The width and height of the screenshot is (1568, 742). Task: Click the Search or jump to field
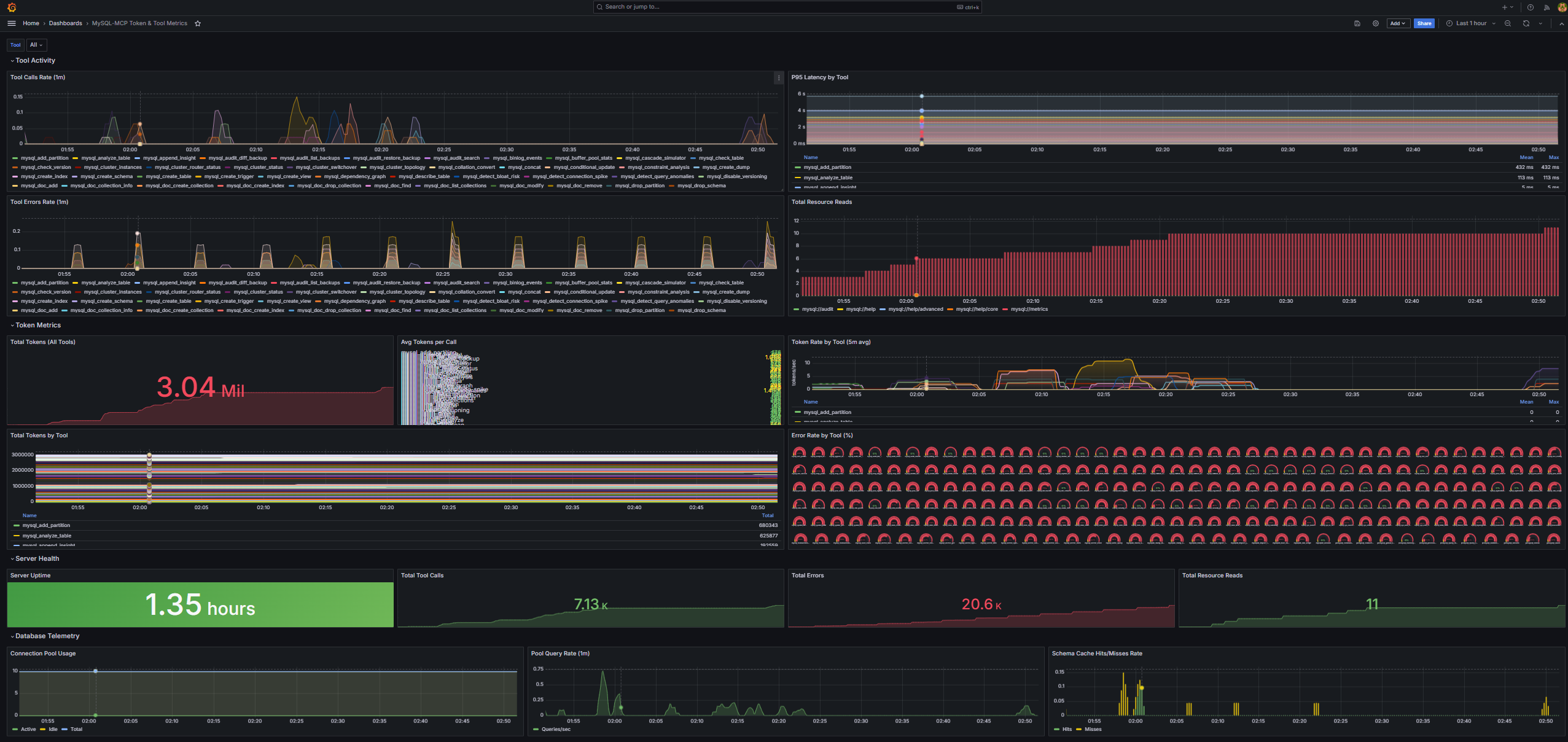(787, 7)
